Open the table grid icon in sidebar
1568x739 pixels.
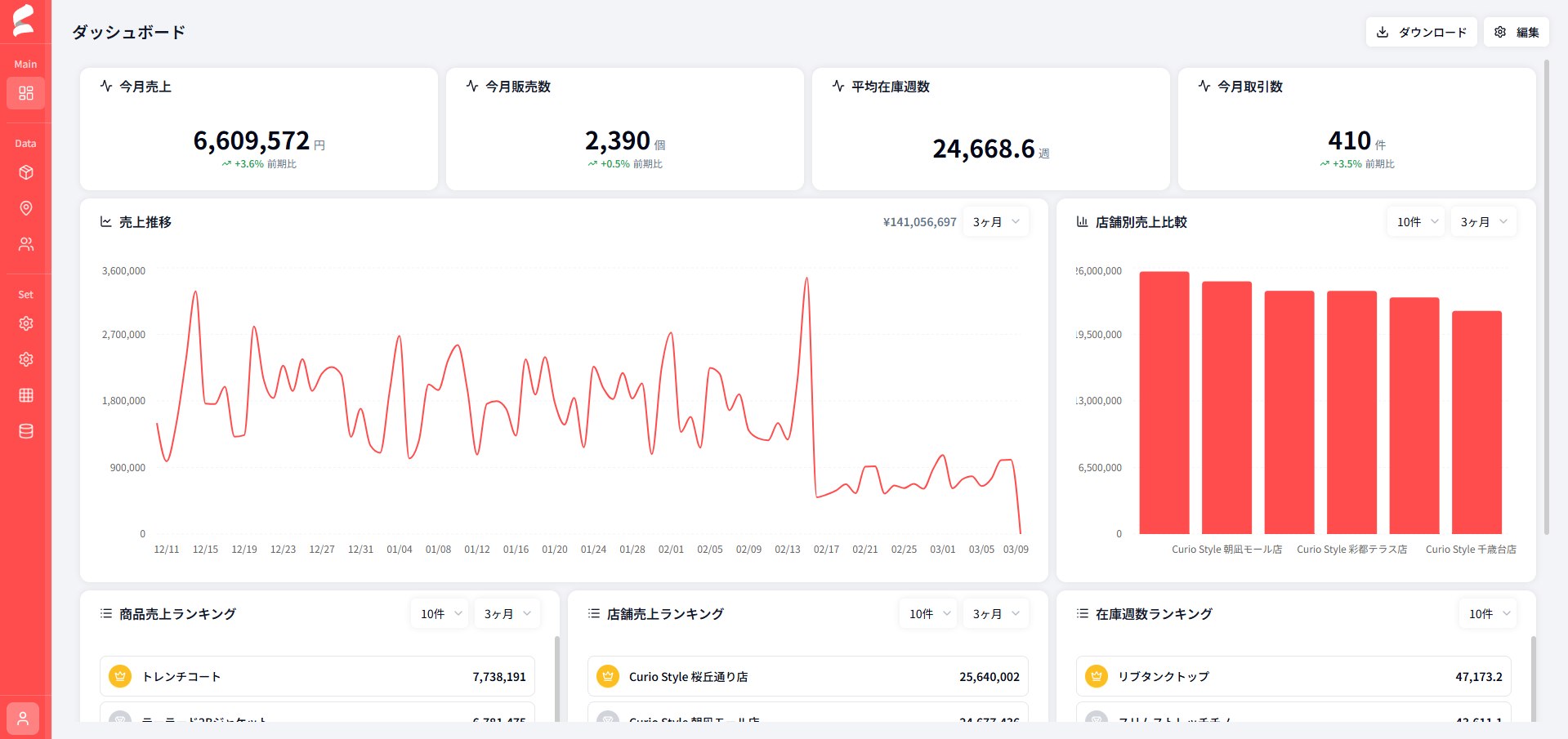tap(25, 395)
